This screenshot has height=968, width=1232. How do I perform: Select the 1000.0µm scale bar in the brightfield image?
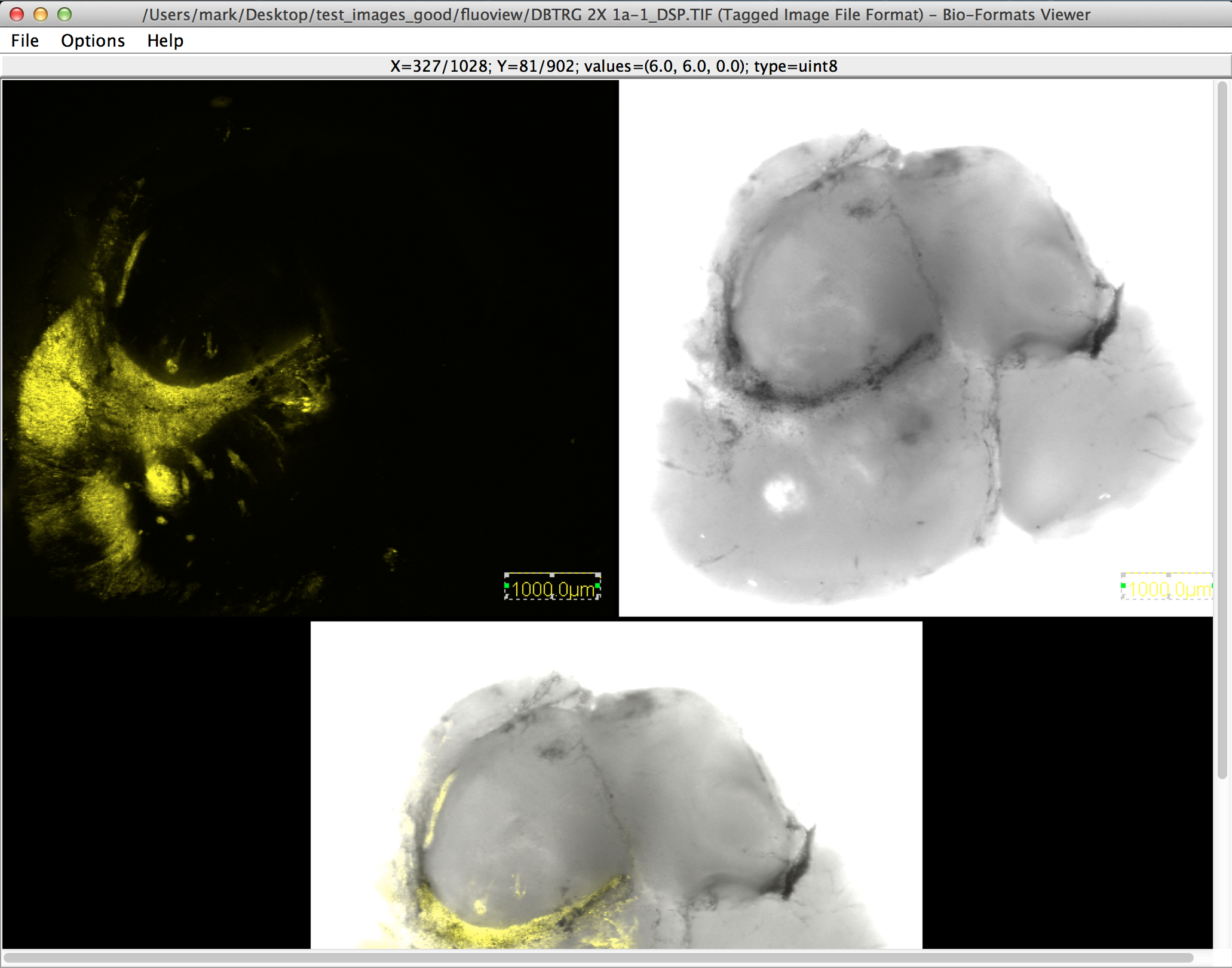tap(1168, 589)
